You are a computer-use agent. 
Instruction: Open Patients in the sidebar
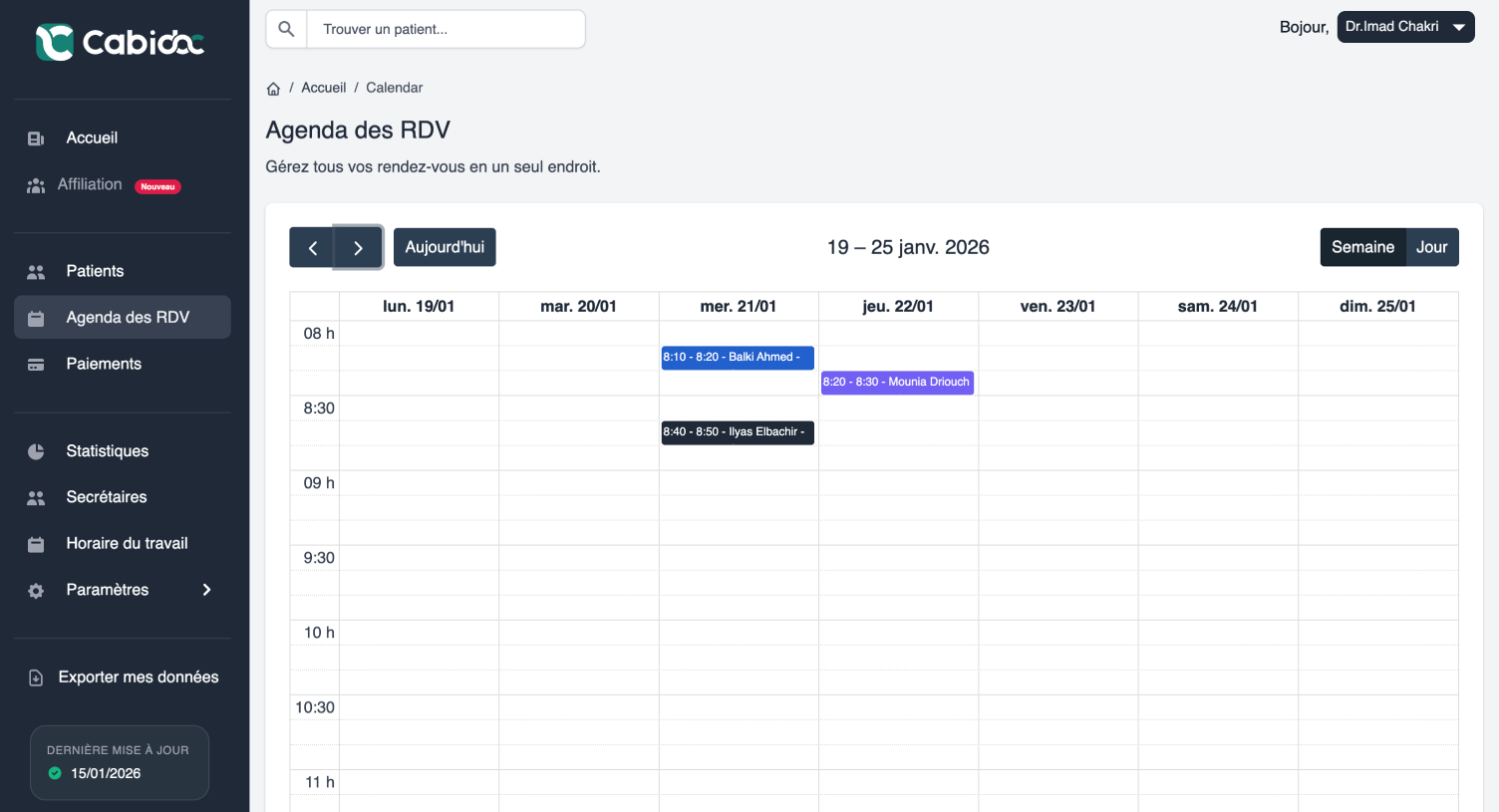[x=95, y=271]
